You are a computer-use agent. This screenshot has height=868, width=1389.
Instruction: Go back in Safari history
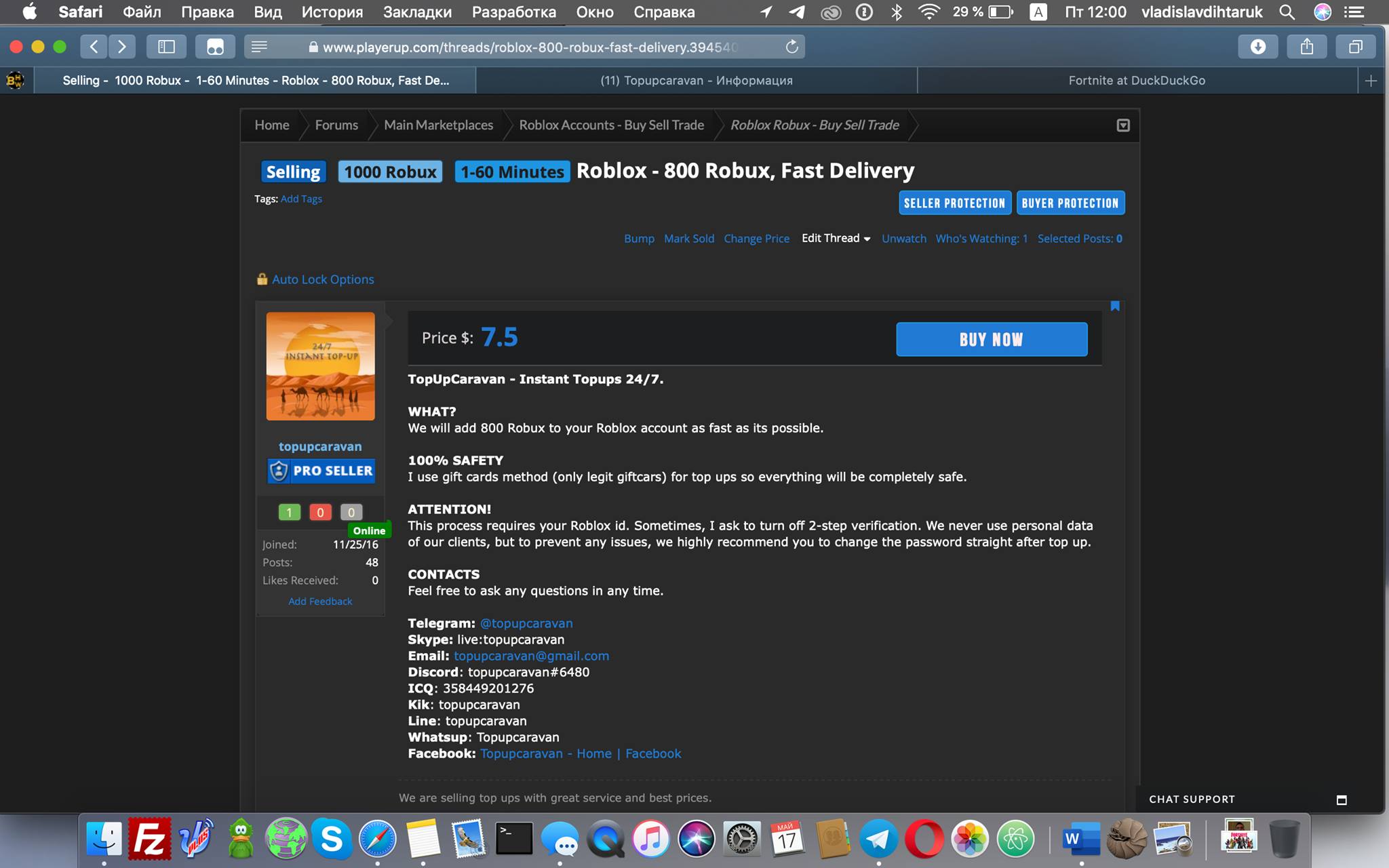pyautogui.click(x=94, y=47)
